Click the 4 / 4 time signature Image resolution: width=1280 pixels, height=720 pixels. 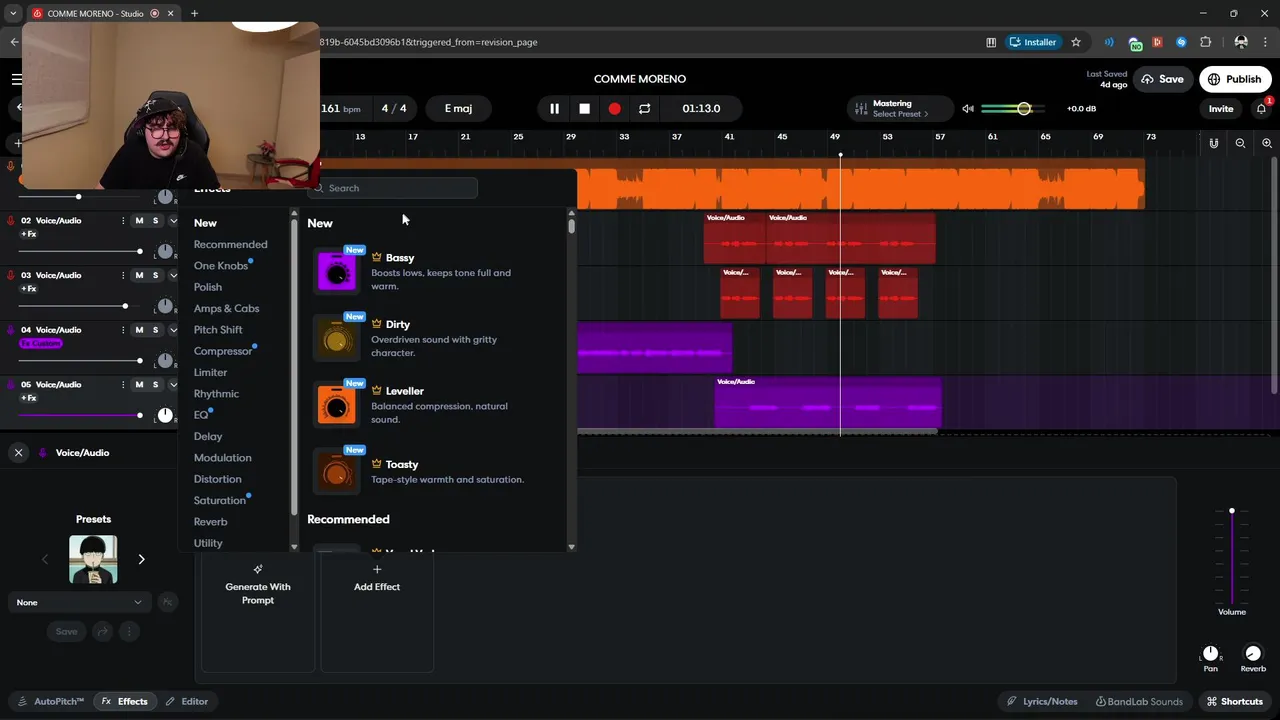tap(394, 108)
